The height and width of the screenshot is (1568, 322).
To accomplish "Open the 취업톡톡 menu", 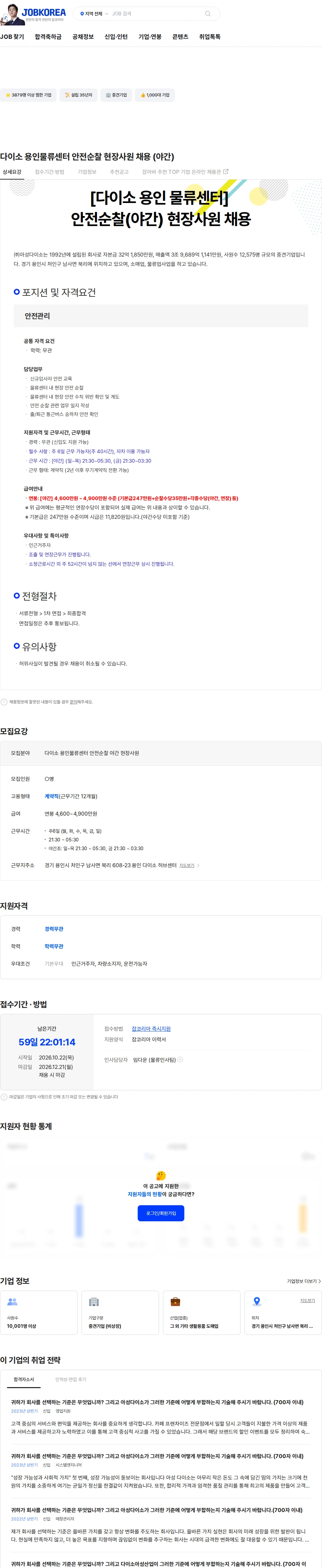I will coord(210,37).
